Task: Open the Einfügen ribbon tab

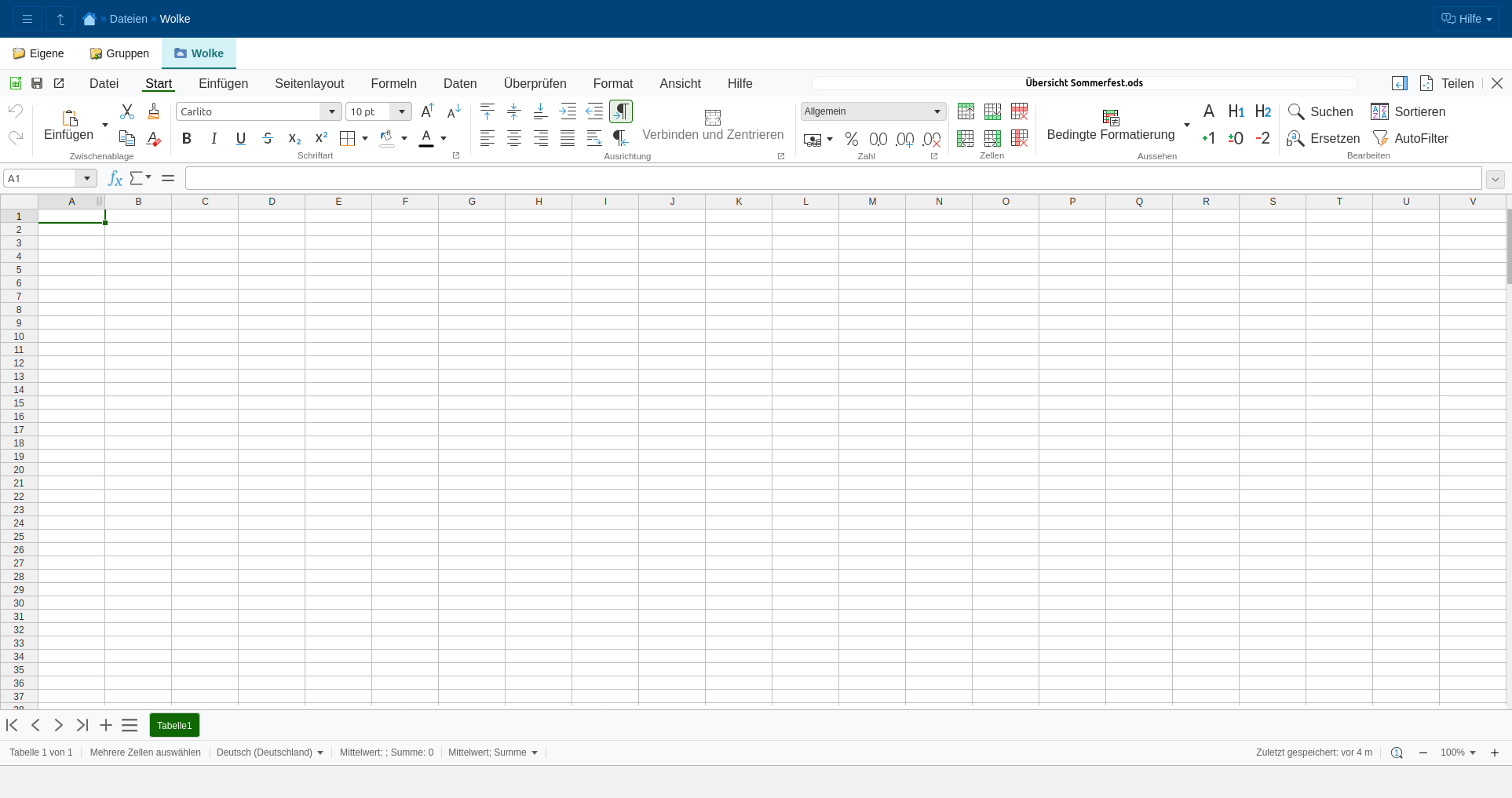Action: click(223, 83)
